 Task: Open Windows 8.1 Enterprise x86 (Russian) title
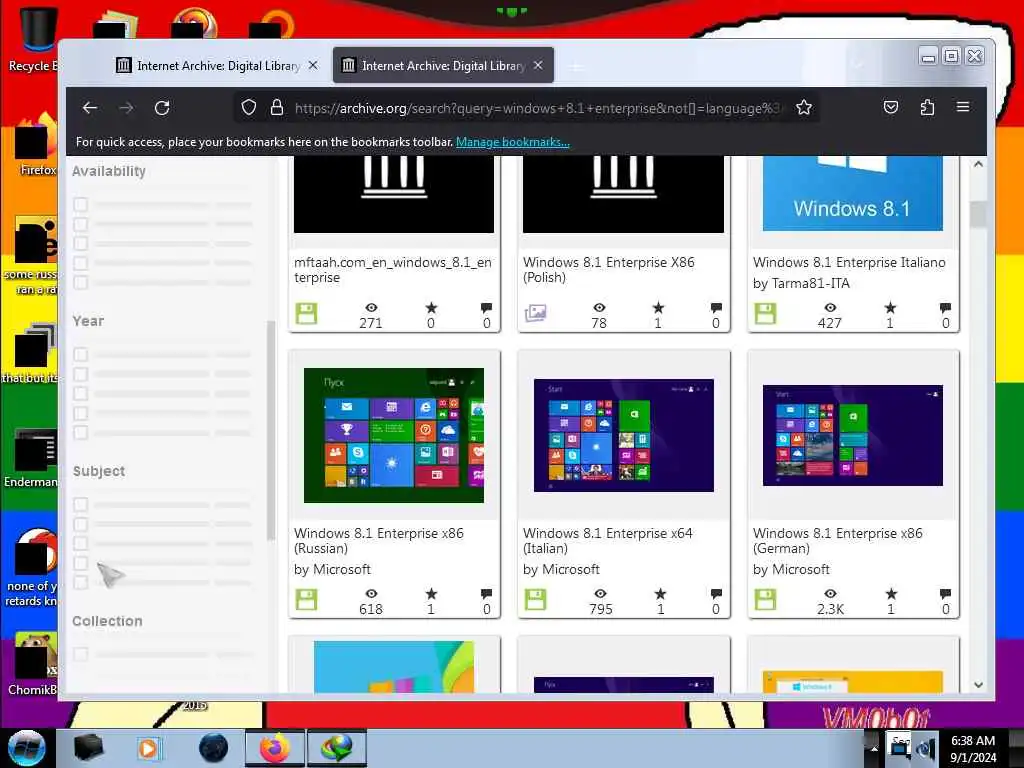tap(379, 541)
